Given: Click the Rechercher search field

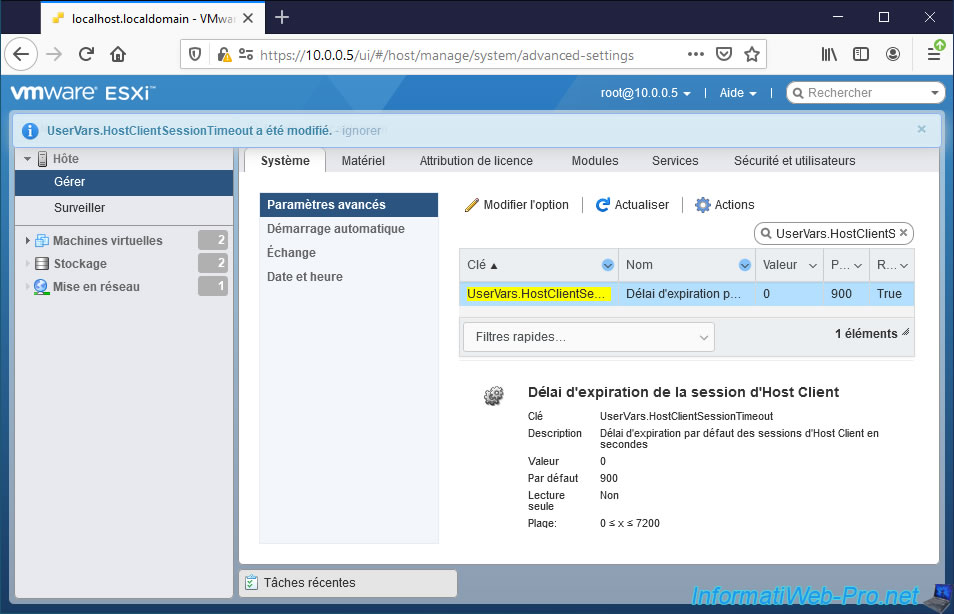Looking at the screenshot, I should pos(865,93).
